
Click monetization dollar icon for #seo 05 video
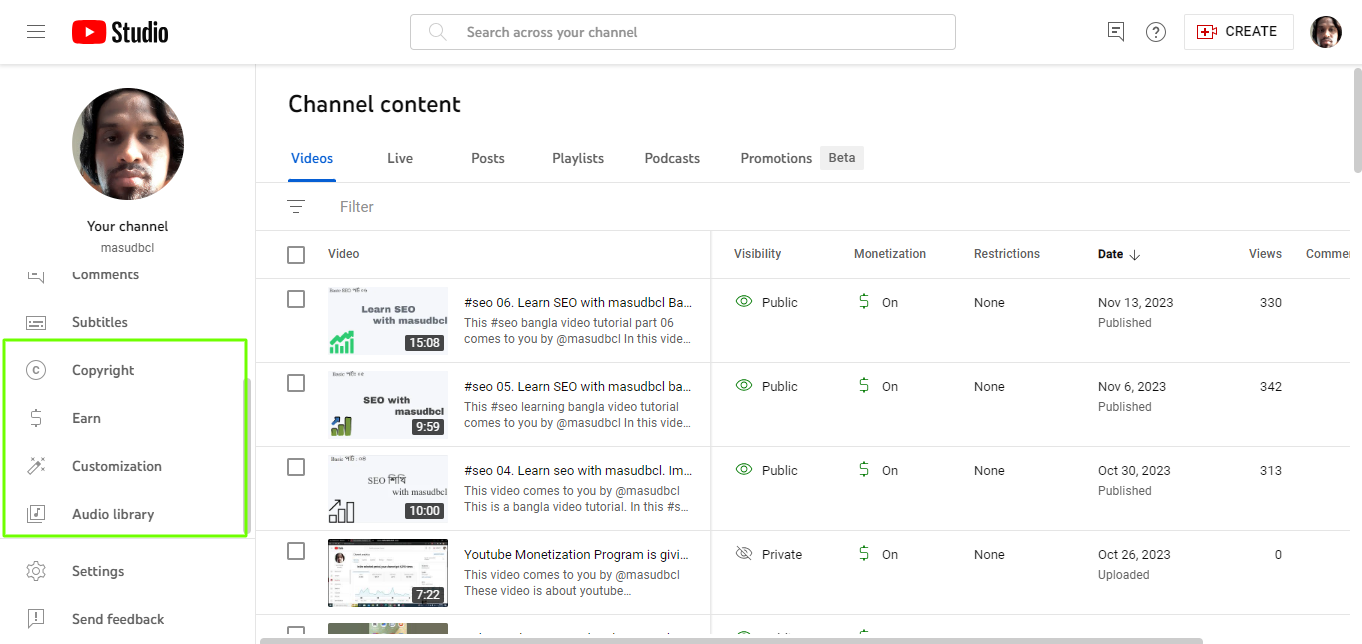tap(864, 385)
